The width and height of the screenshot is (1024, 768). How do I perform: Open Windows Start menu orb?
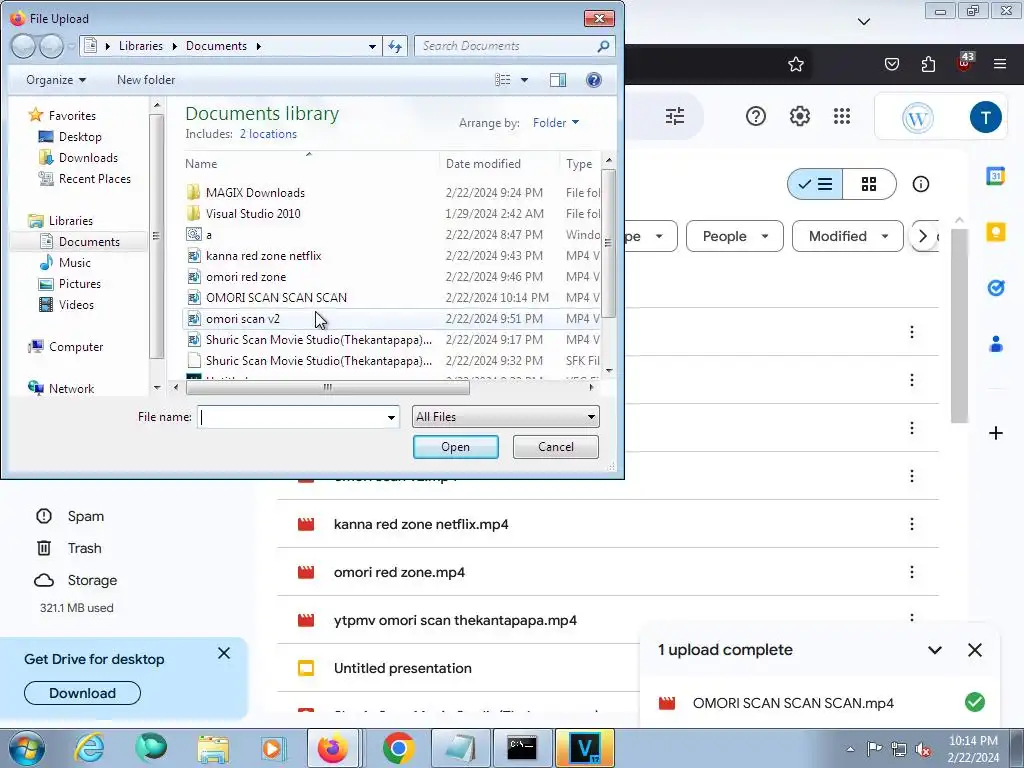pyautogui.click(x=26, y=748)
